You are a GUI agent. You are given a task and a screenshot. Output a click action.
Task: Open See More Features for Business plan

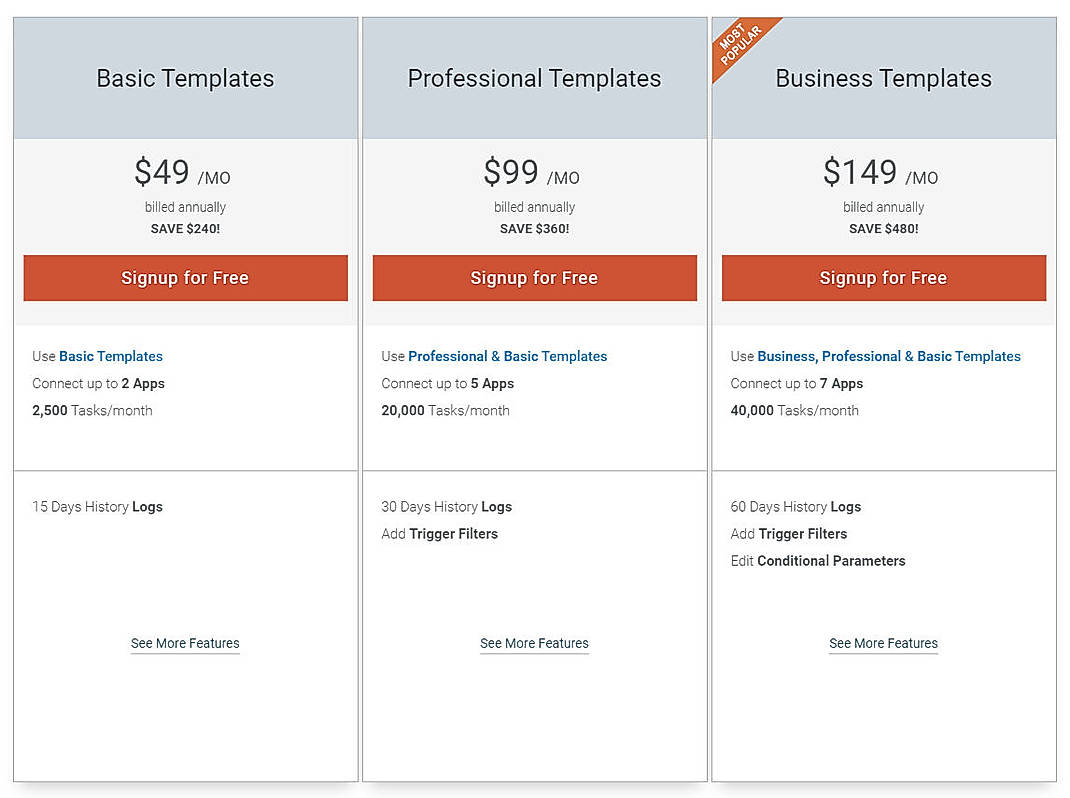tap(883, 643)
